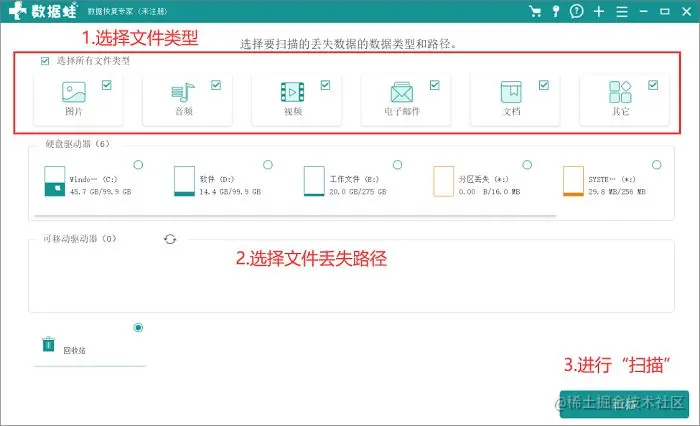Click the plus icon in title bar
The height and width of the screenshot is (426, 700).
(599, 11)
